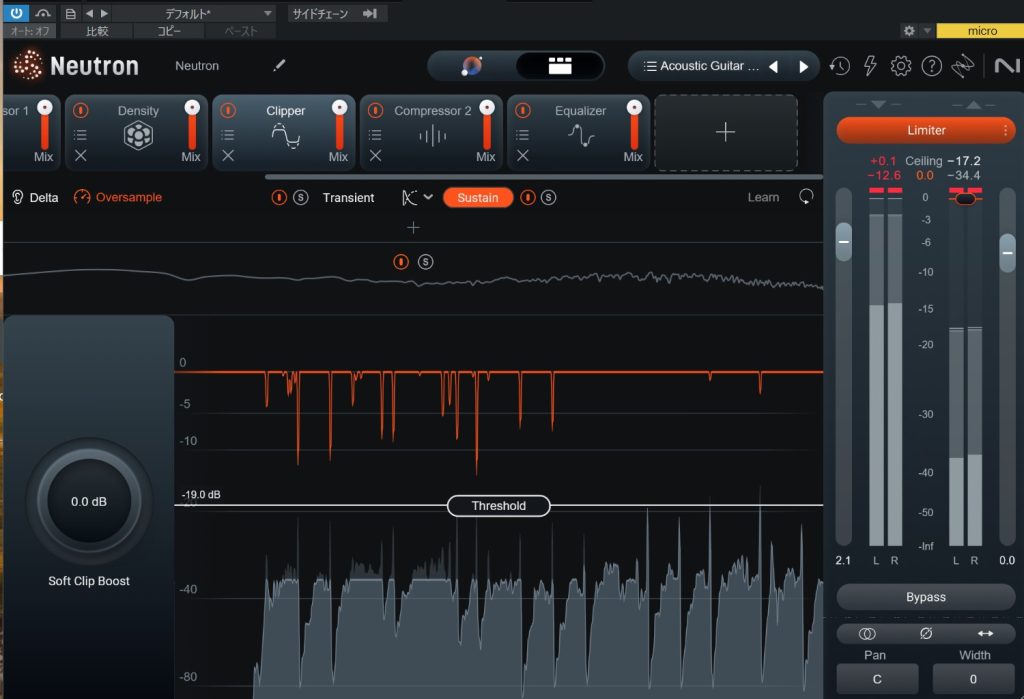Bypass the Density module power button
The height and width of the screenshot is (699, 1024).
pyautogui.click(x=81, y=110)
